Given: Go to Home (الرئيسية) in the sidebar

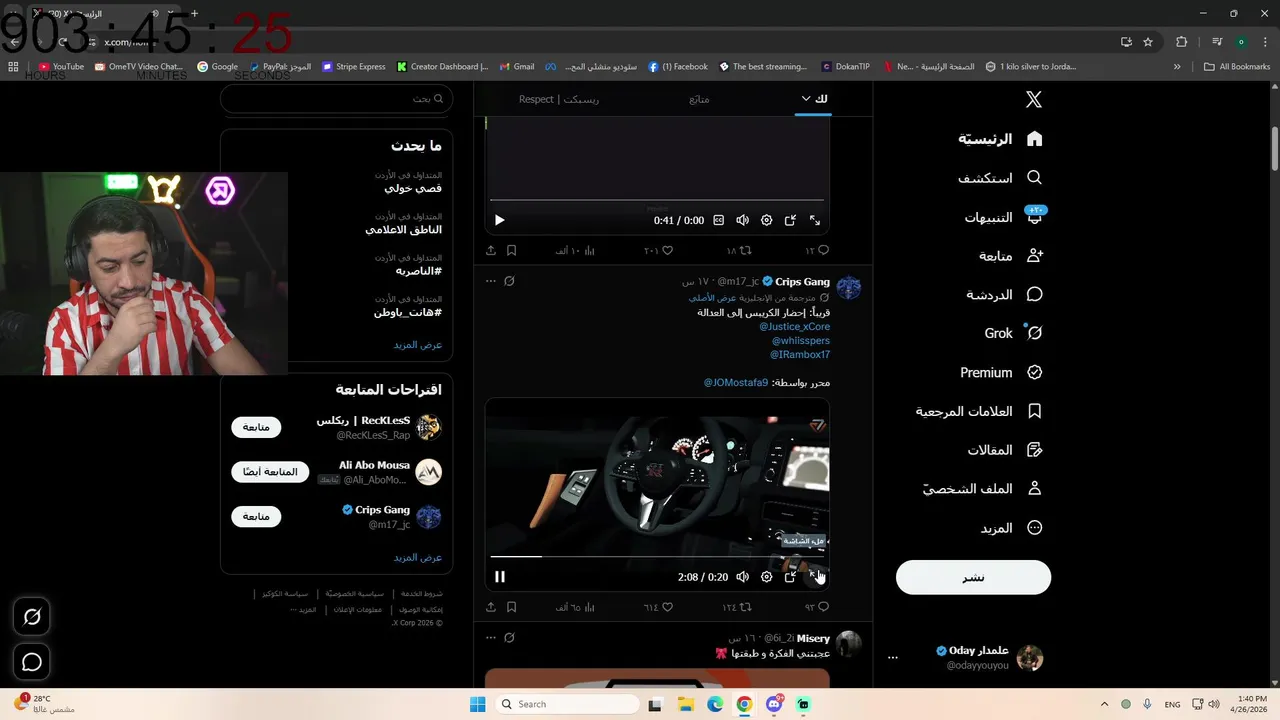Looking at the screenshot, I should pos(1000,139).
